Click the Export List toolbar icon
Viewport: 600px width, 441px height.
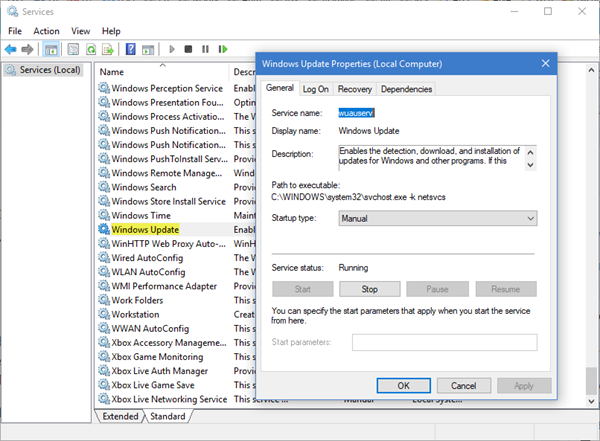coord(107,49)
